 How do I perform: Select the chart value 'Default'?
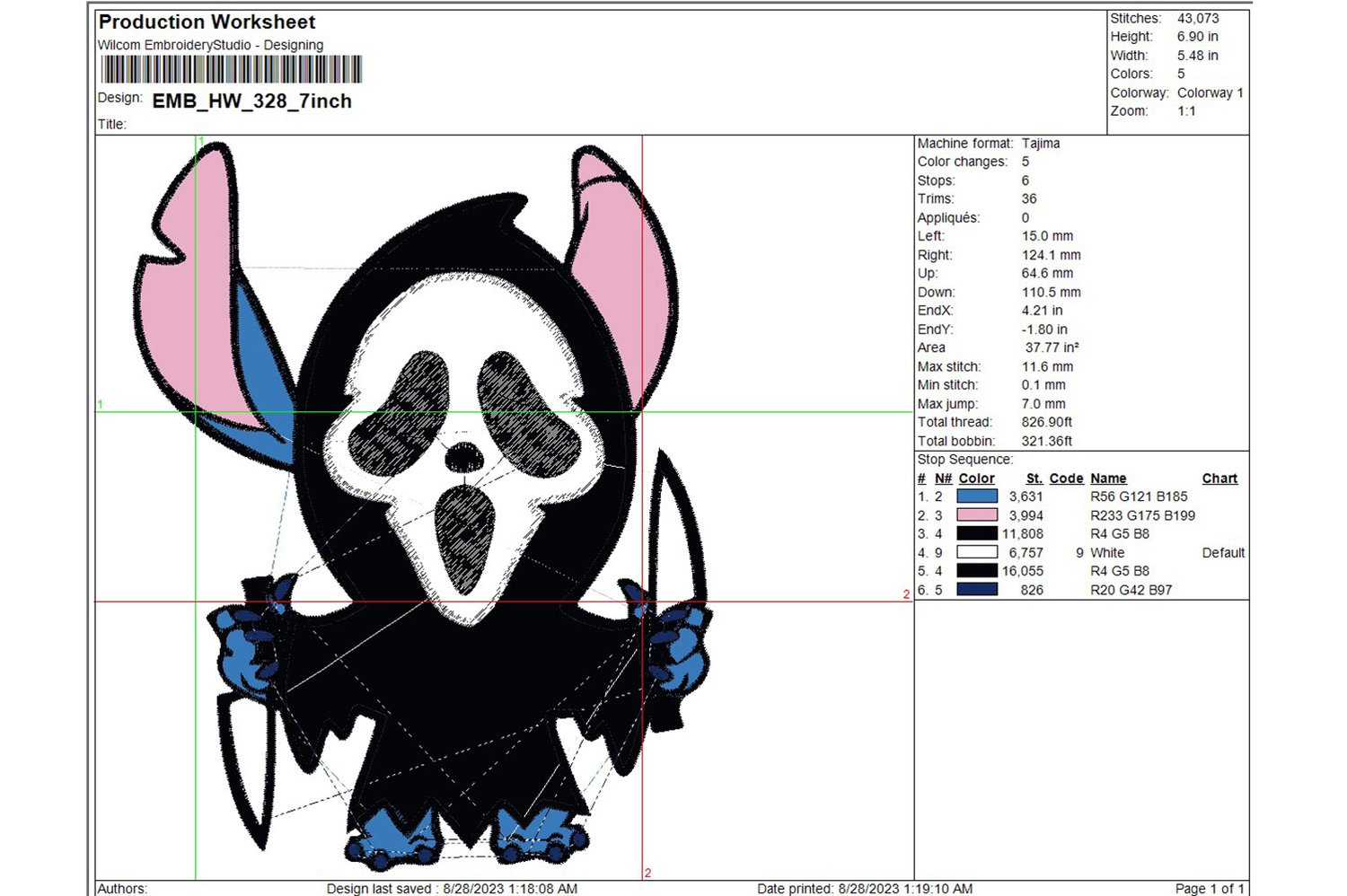1223,553
